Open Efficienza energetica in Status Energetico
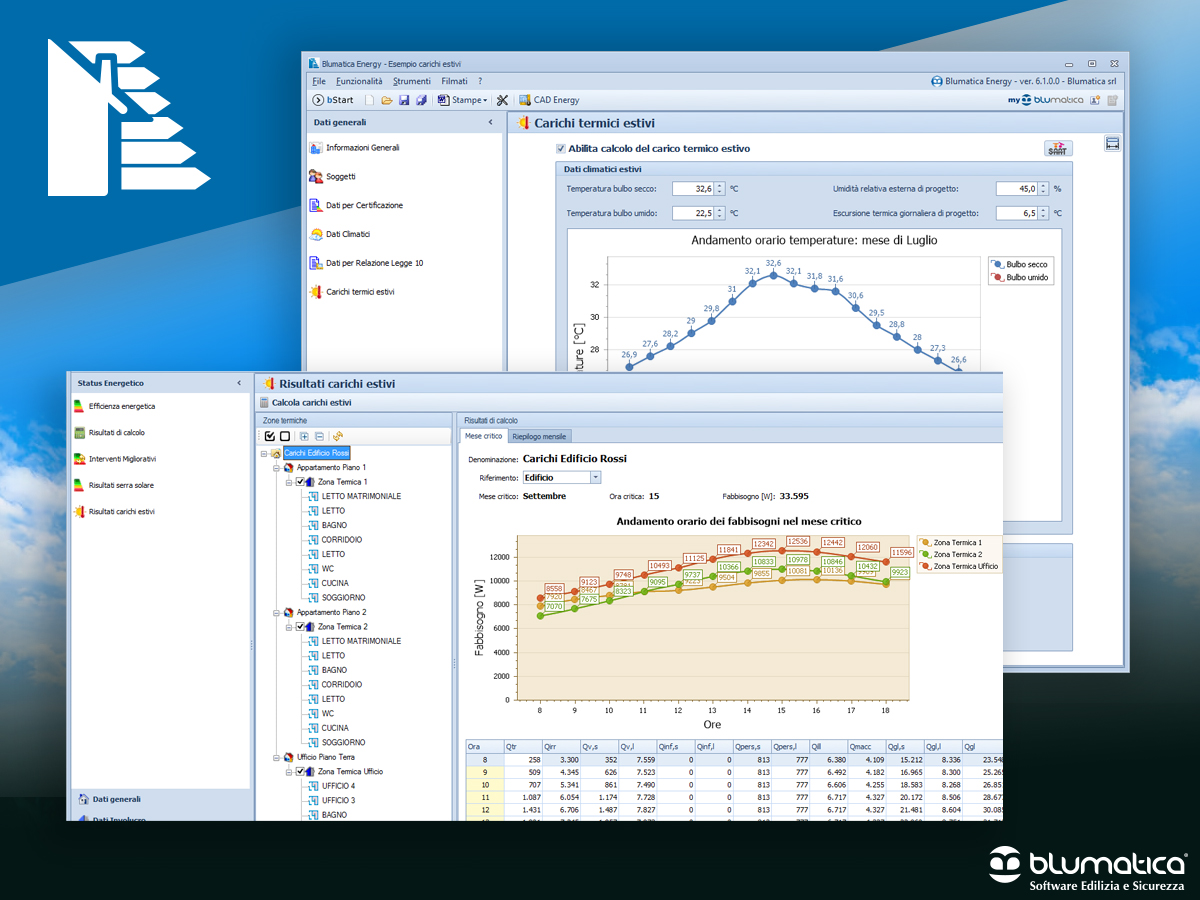Screen dimensions: 1200x900 pyautogui.click(x=113, y=407)
